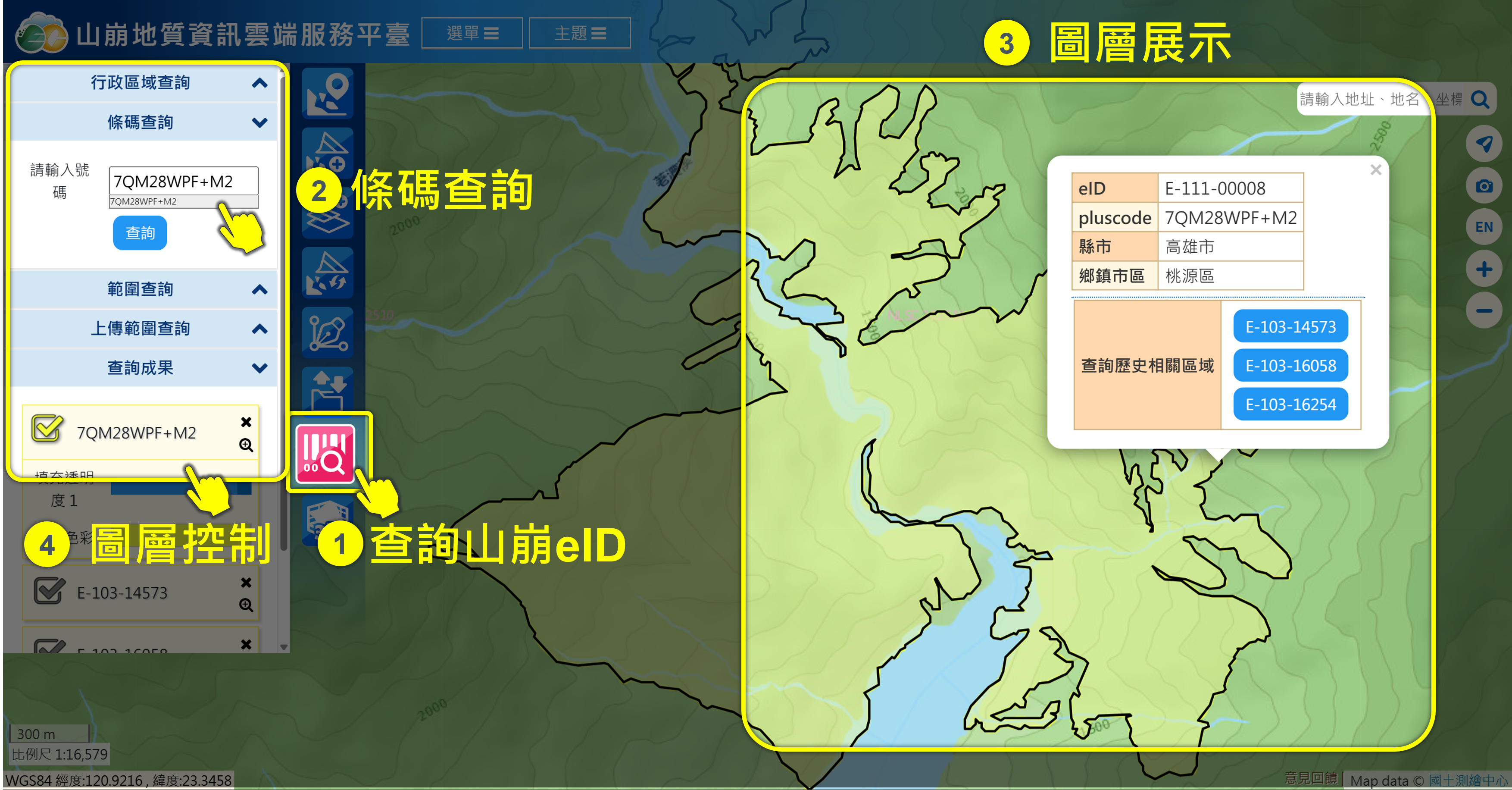Open the map location marker tool

click(x=328, y=94)
